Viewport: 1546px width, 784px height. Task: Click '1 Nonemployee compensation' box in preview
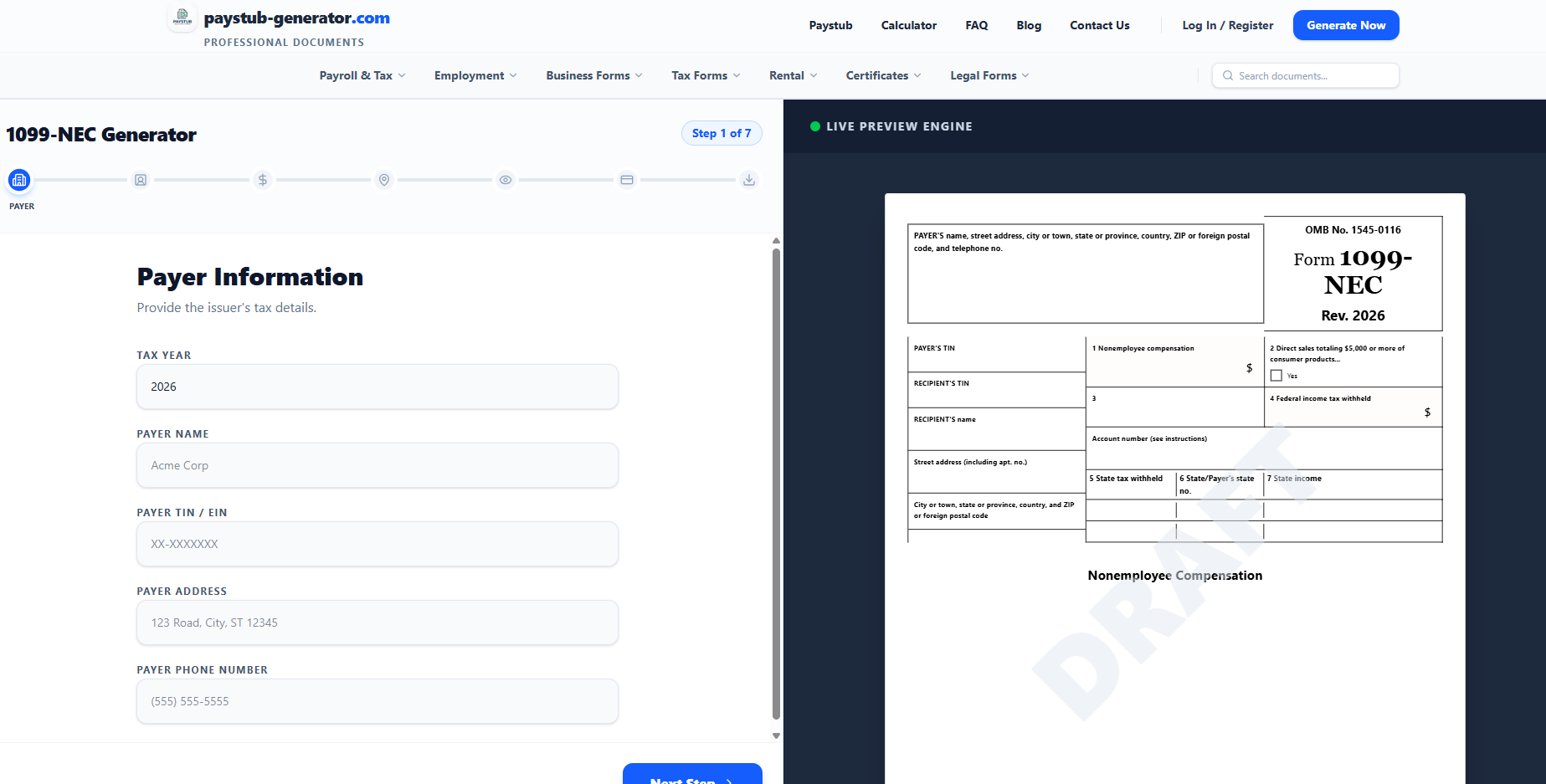[1174, 361]
